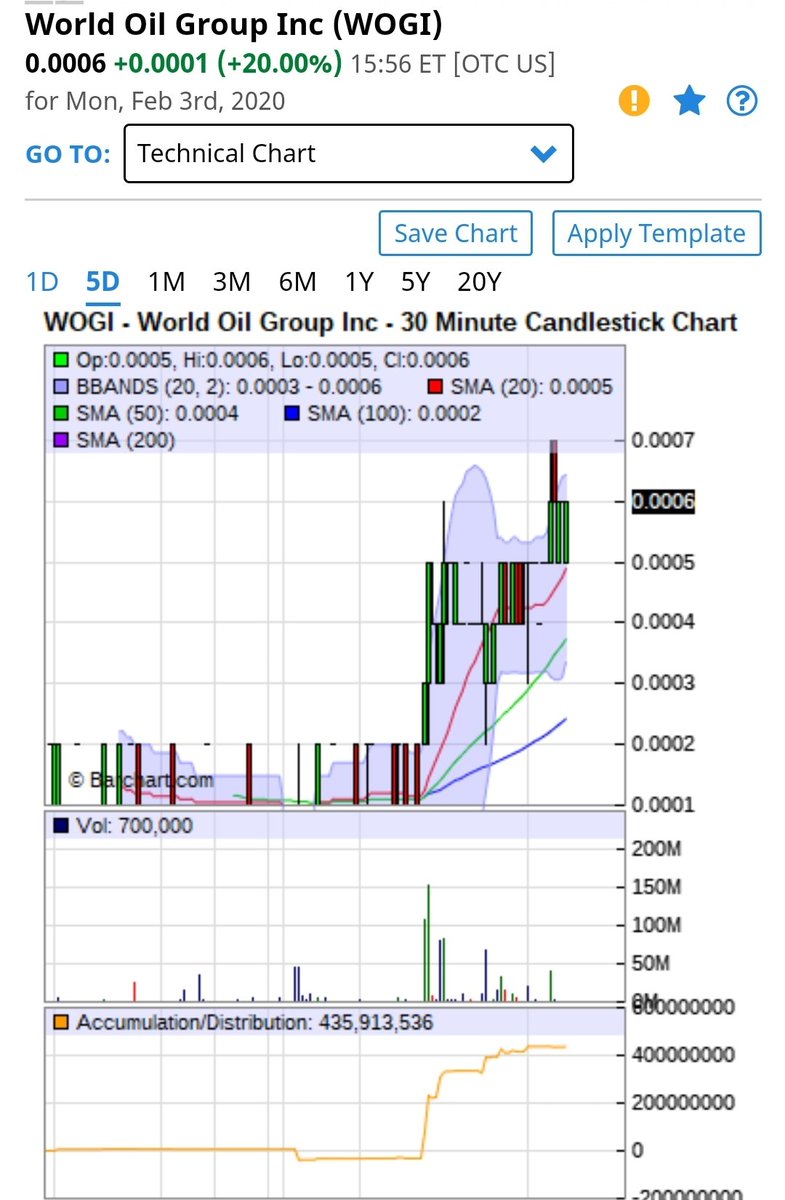Click the green SMA (50) legend swatch
The height and width of the screenshot is (1200, 785).
pos(62,413)
